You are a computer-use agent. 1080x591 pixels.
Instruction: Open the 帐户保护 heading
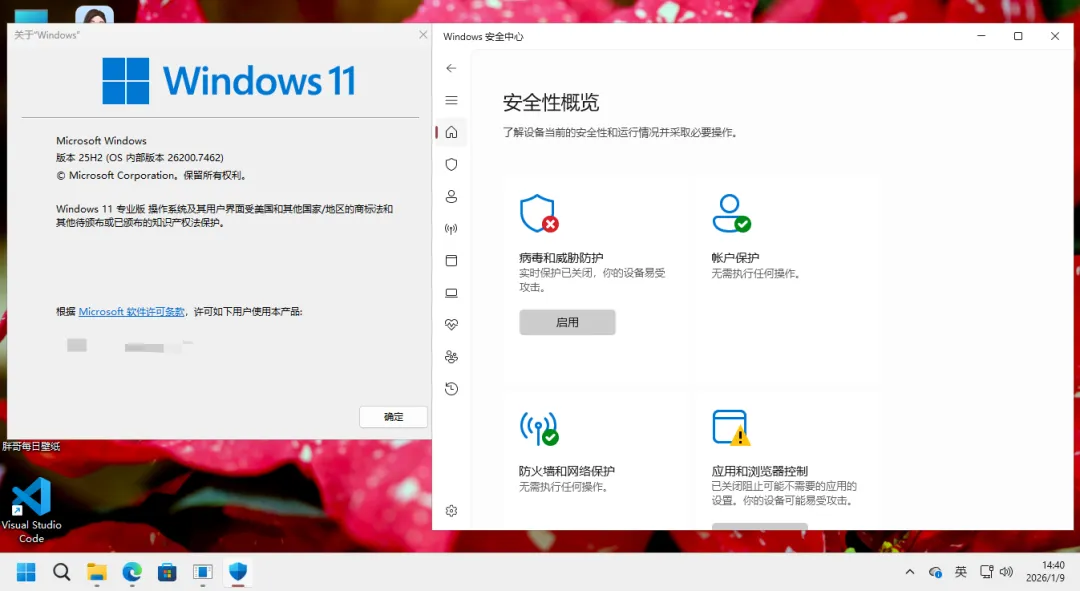coord(735,258)
